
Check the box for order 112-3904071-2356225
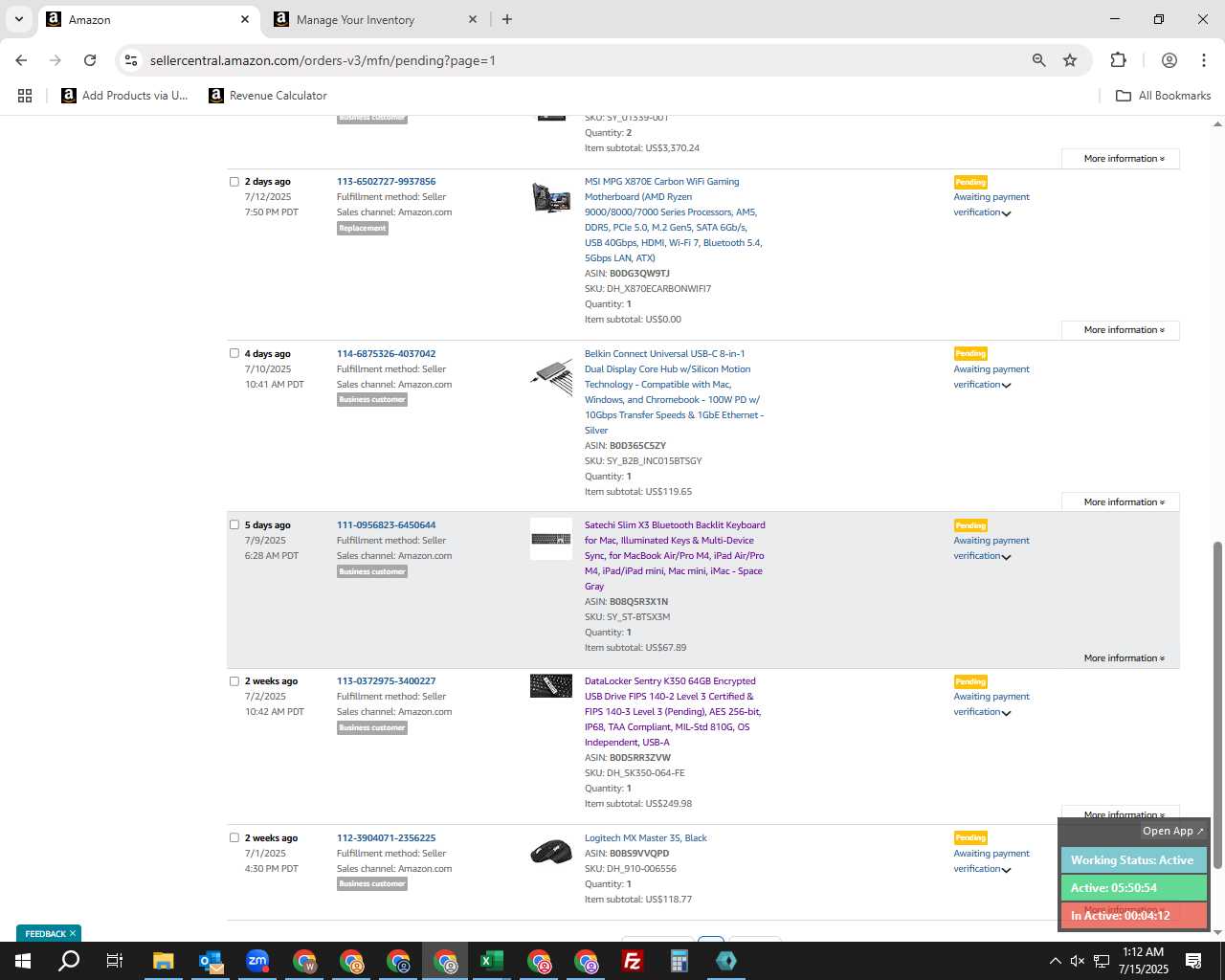(x=234, y=837)
